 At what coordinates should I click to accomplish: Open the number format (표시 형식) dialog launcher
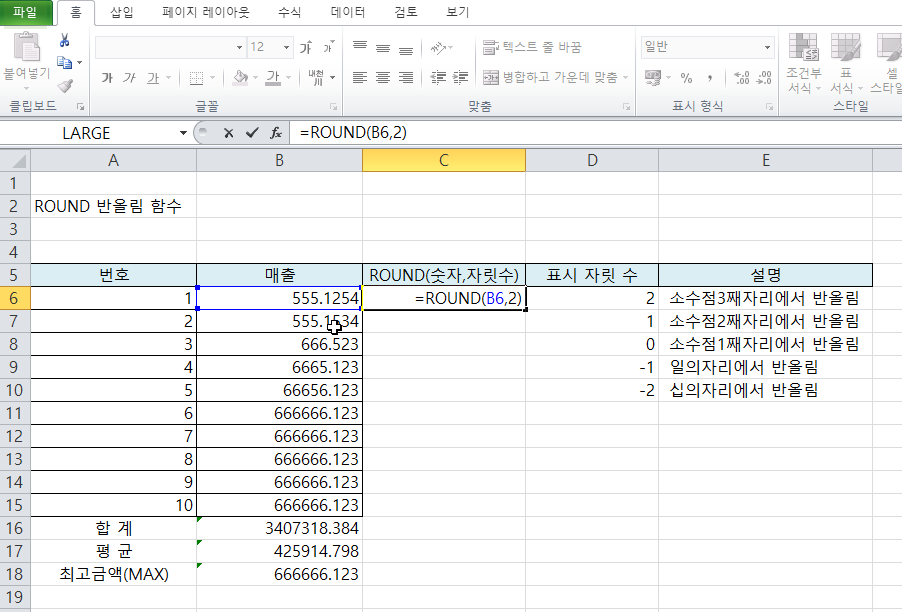click(x=769, y=107)
